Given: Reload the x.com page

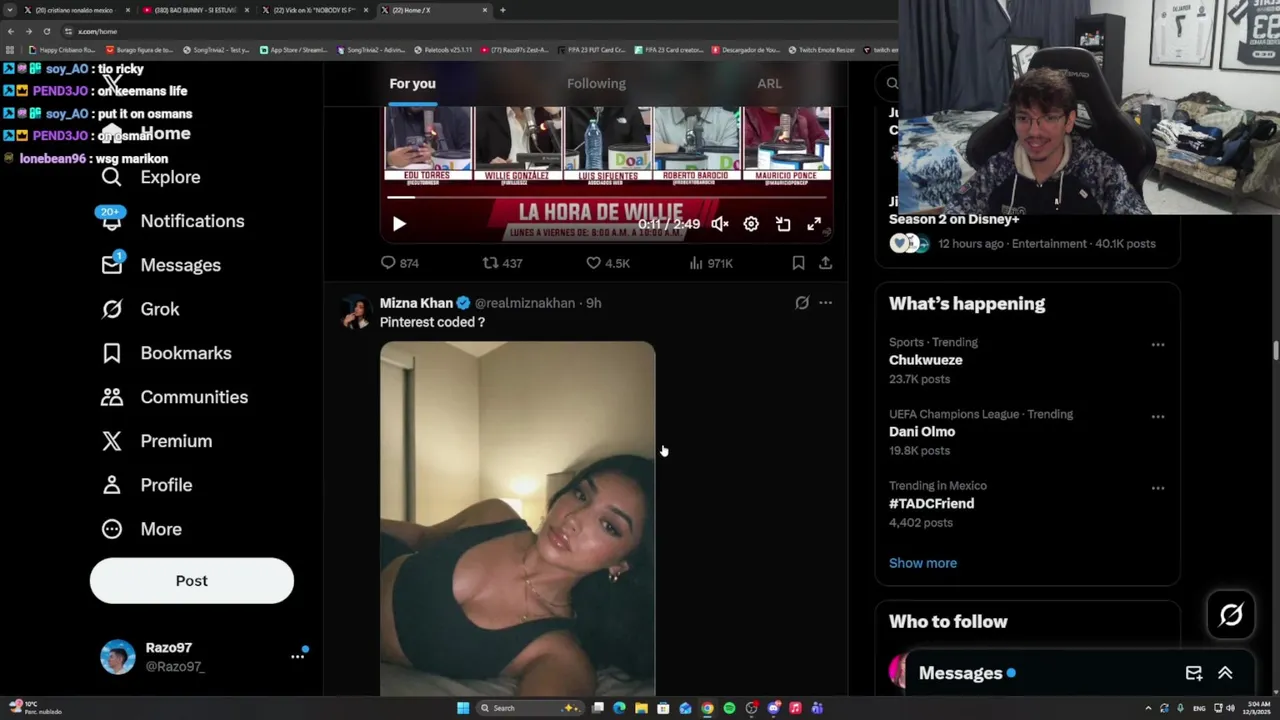Looking at the screenshot, I should [46, 31].
